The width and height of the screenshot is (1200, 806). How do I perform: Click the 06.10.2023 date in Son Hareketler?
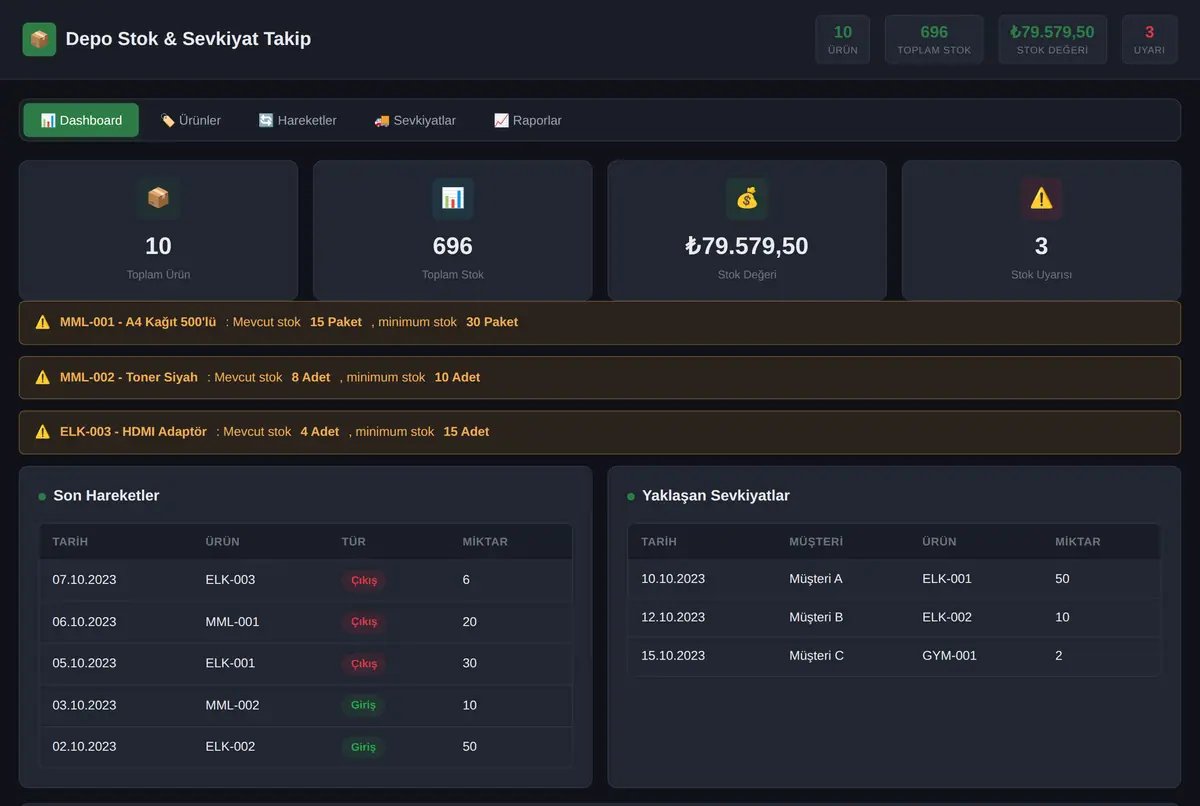pos(84,622)
